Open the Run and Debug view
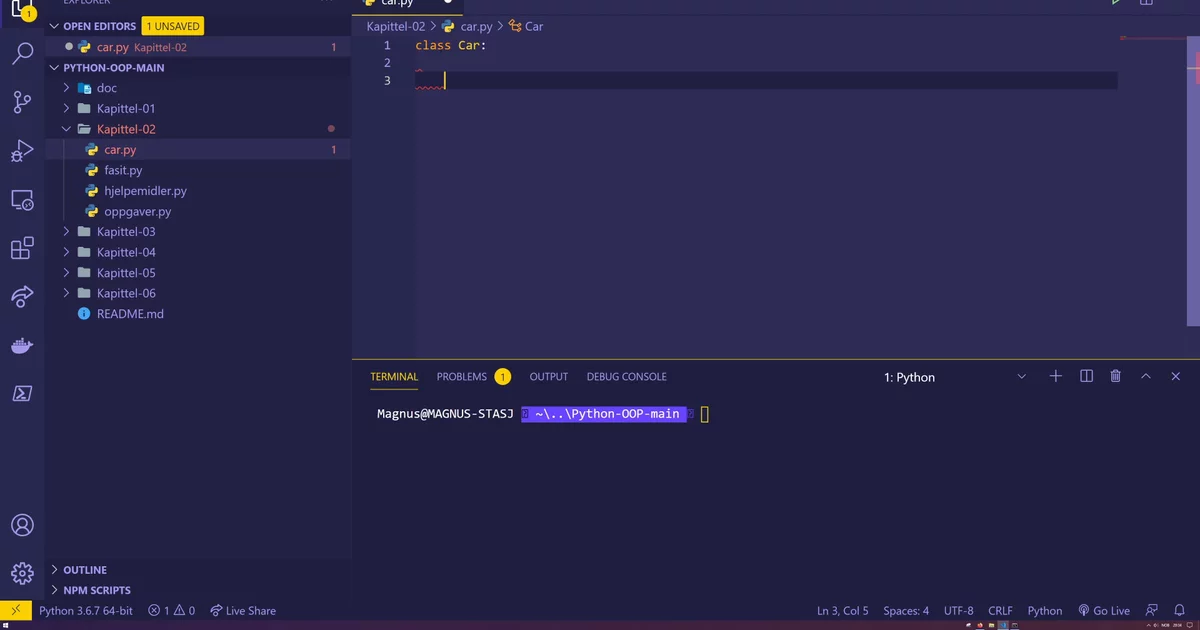 (x=22, y=150)
